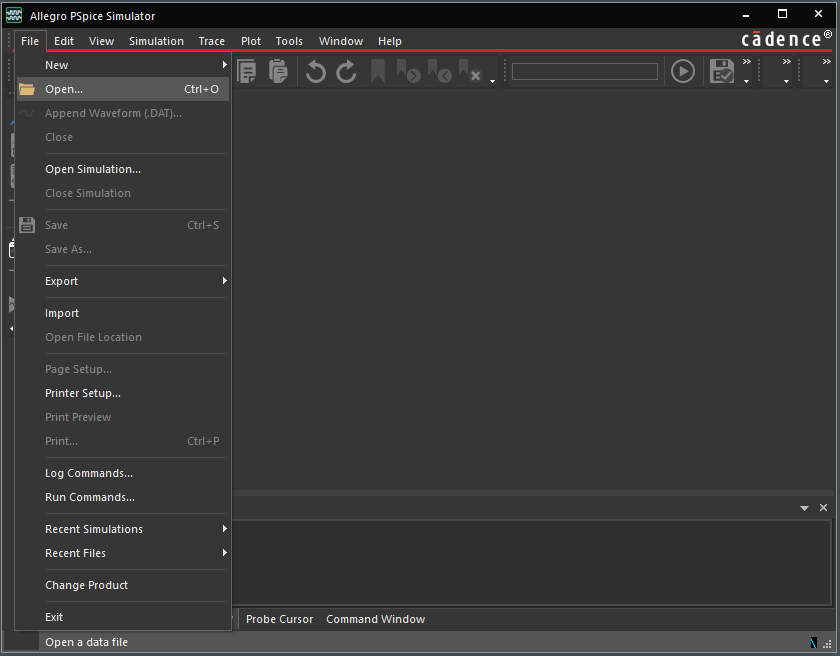Image resolution: width=840 pixels, height=656 pixels.
Task: Jump to the next bookmark icon
Action: 407,71
